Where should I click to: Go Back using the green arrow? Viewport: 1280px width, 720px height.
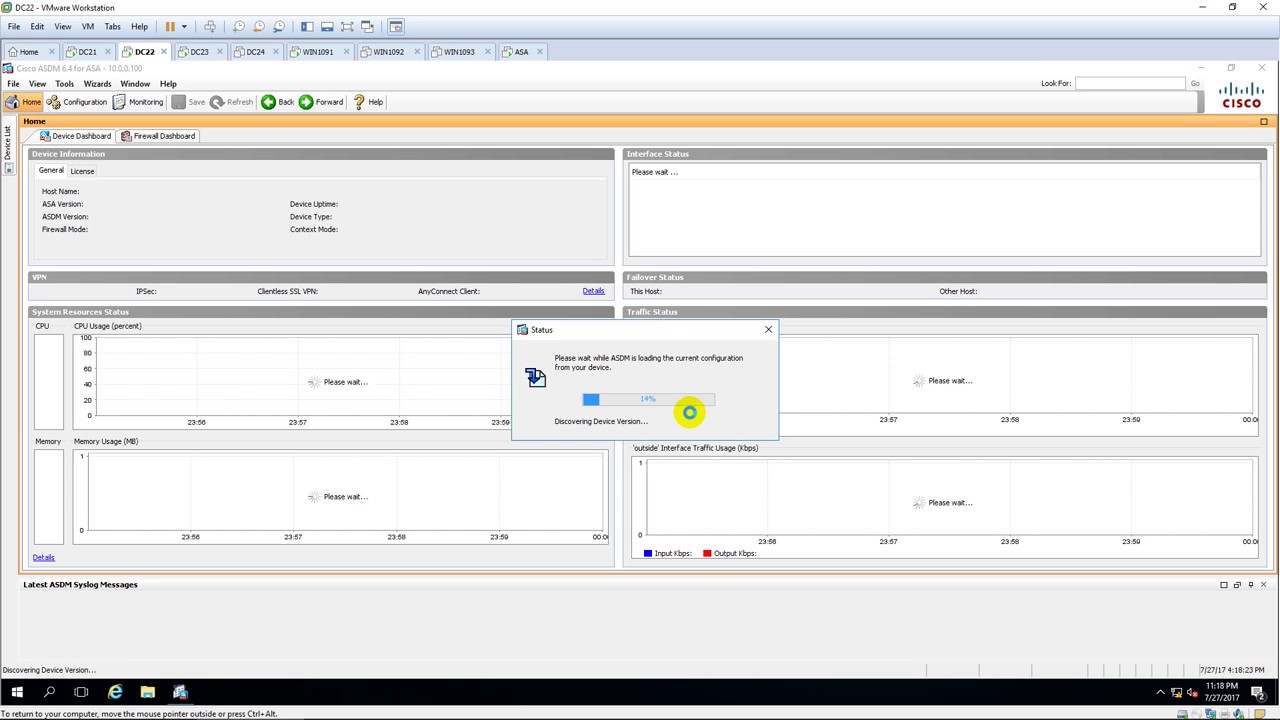[x=278, y=102]
